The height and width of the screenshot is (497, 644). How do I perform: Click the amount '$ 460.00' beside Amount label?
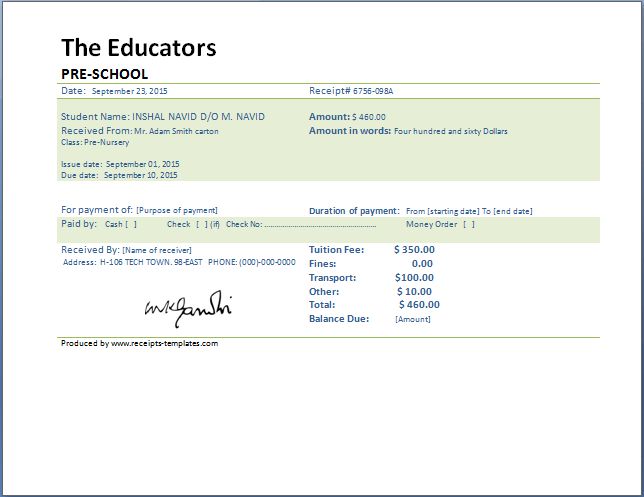point(369,117)
